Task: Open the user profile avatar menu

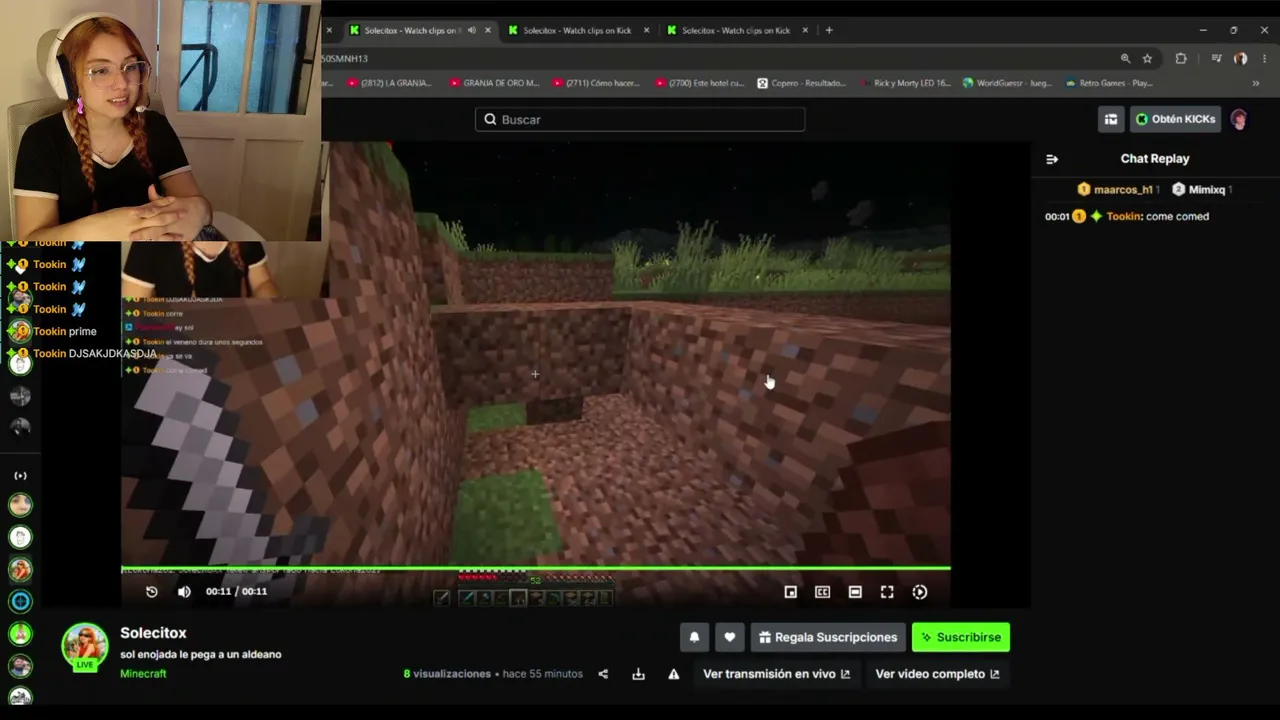Action: (1239, 119)
